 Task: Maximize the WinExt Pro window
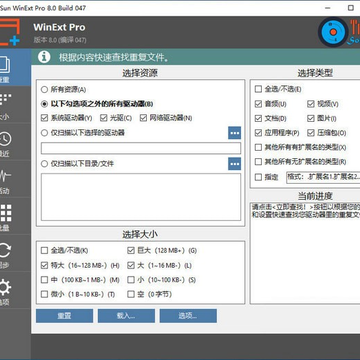pyautogui.click(x=351, y=8)
